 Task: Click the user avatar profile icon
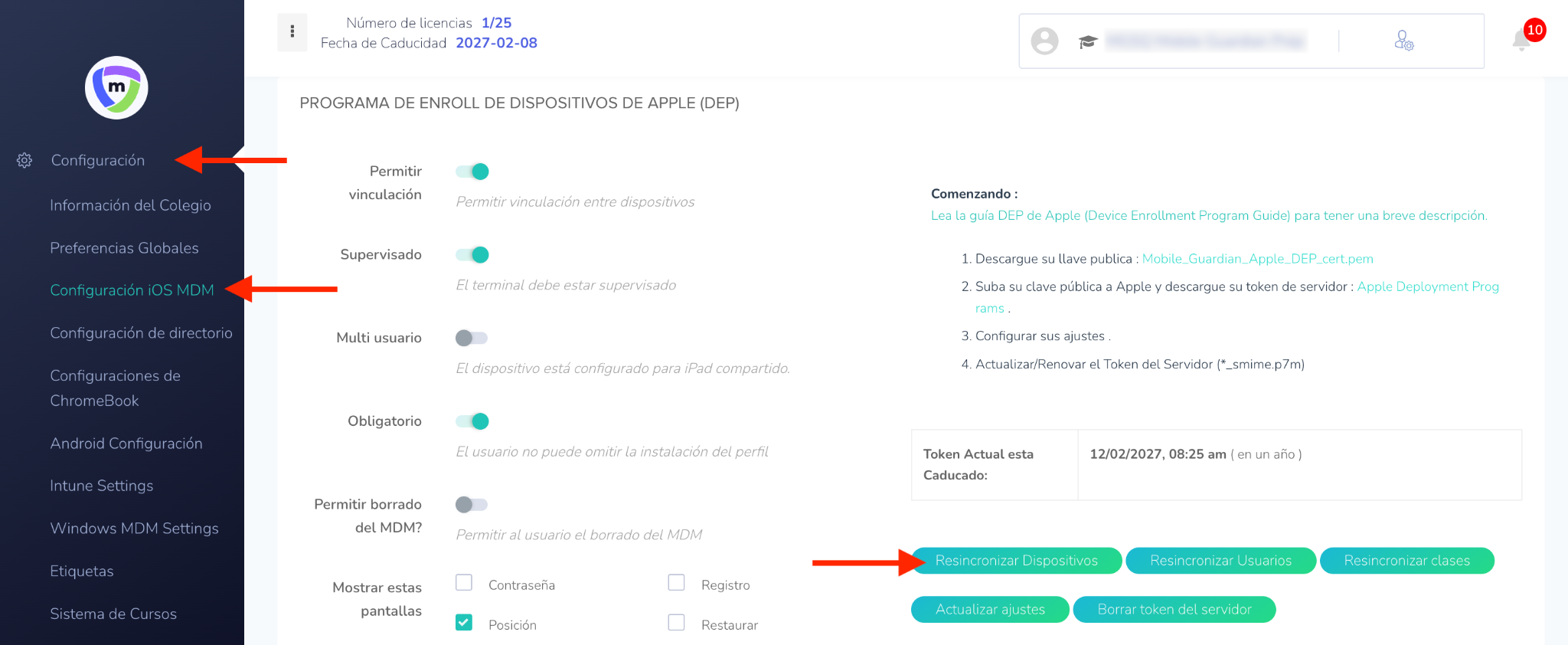pos(1044,41)
